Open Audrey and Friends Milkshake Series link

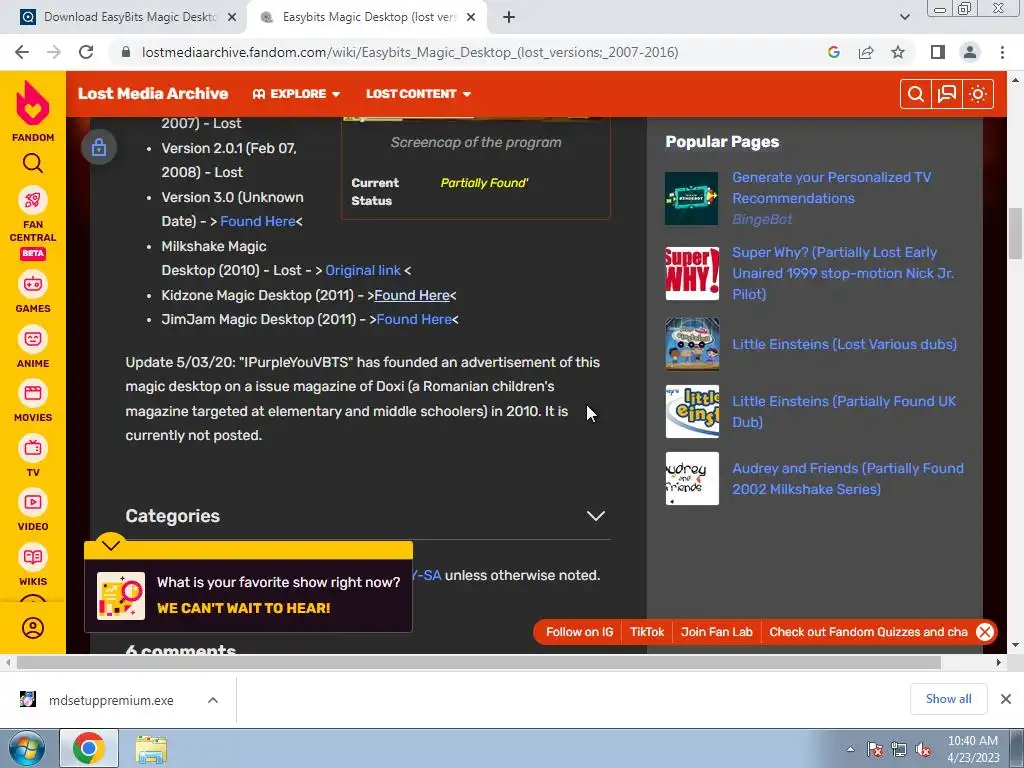coord(848,479)
